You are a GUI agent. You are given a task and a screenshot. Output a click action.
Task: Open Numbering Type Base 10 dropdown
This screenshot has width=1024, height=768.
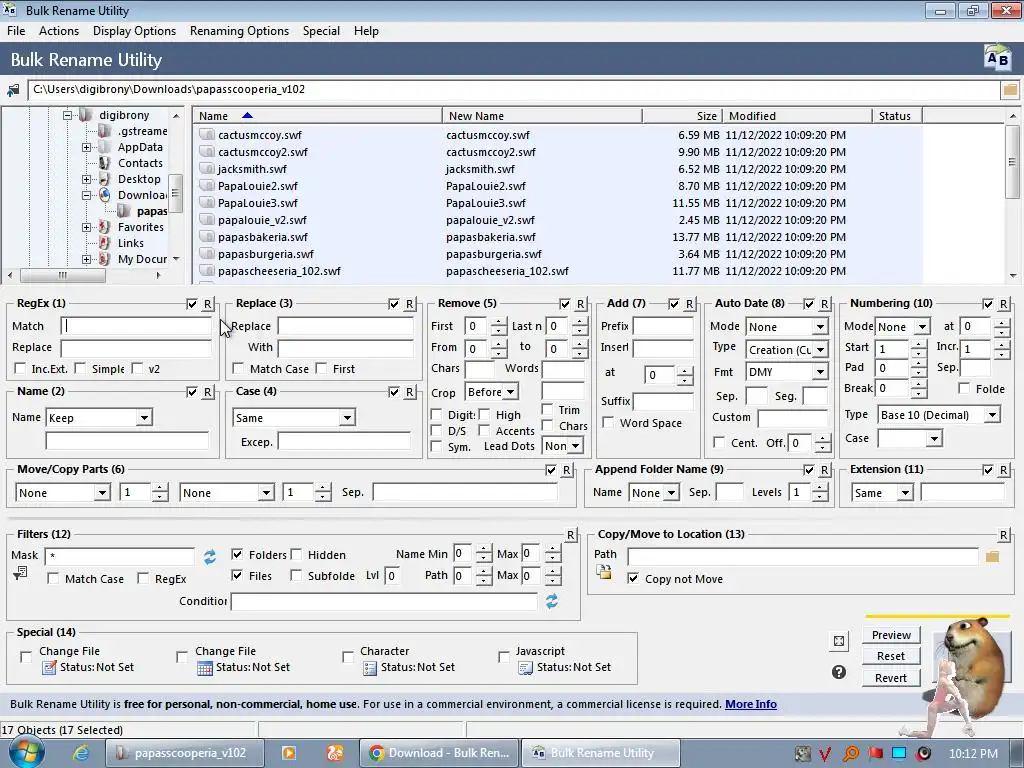pos(992,415)
